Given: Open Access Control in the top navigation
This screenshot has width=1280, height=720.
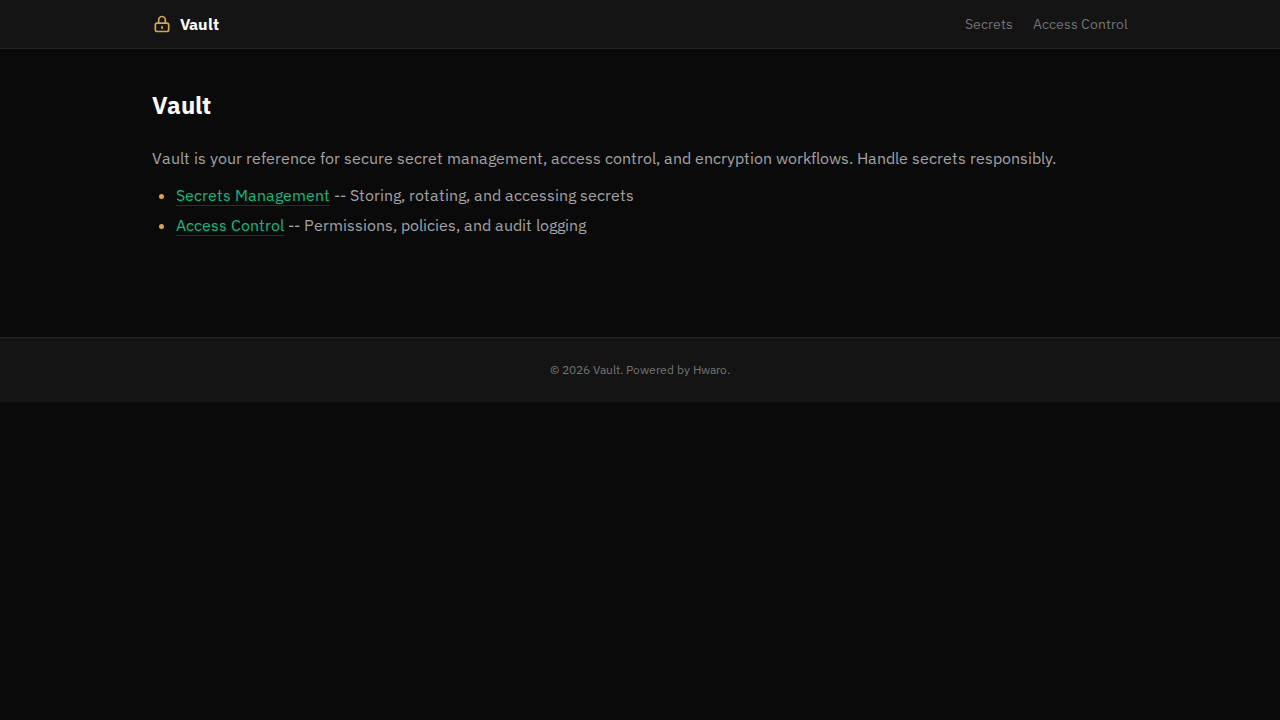Looking at the screenshot, I should point(1079,24).
